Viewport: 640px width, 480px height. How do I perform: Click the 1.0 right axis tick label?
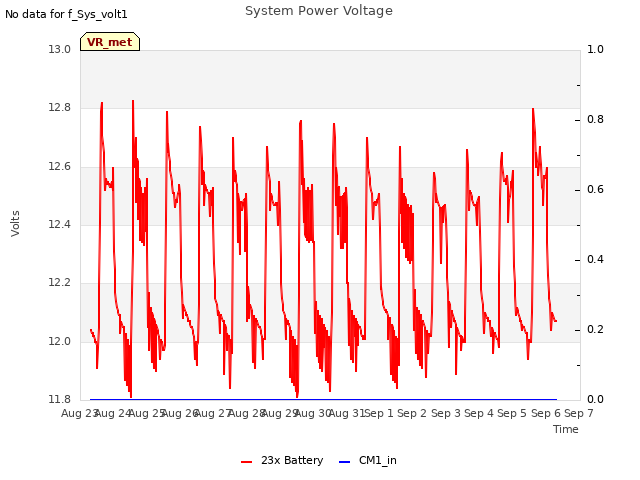pyautogui.click(x=595, y=49)
